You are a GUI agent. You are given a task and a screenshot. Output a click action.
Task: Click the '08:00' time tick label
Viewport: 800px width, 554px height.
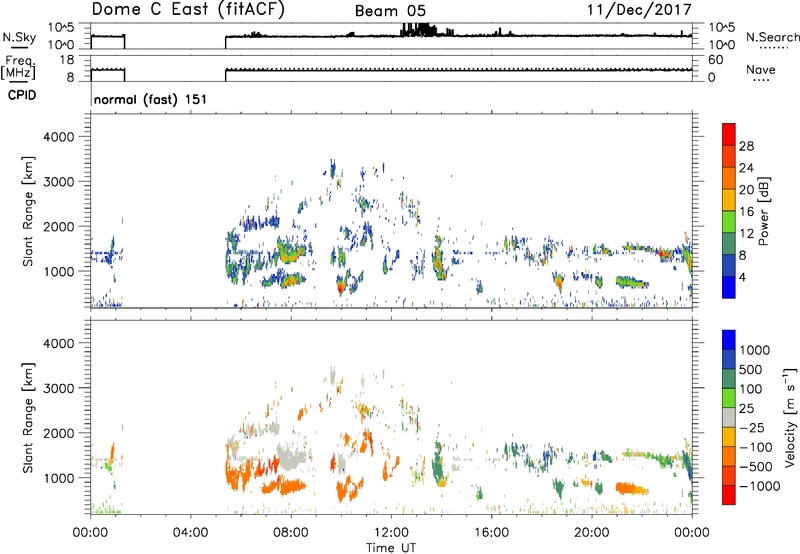(x=291, y=533)
